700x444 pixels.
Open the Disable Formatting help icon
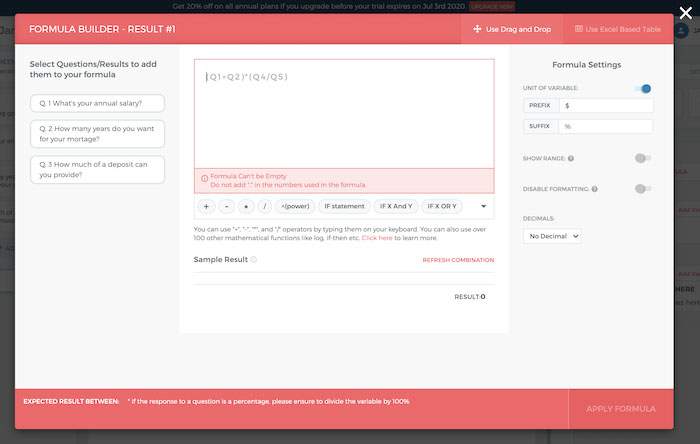pos(595,189)
